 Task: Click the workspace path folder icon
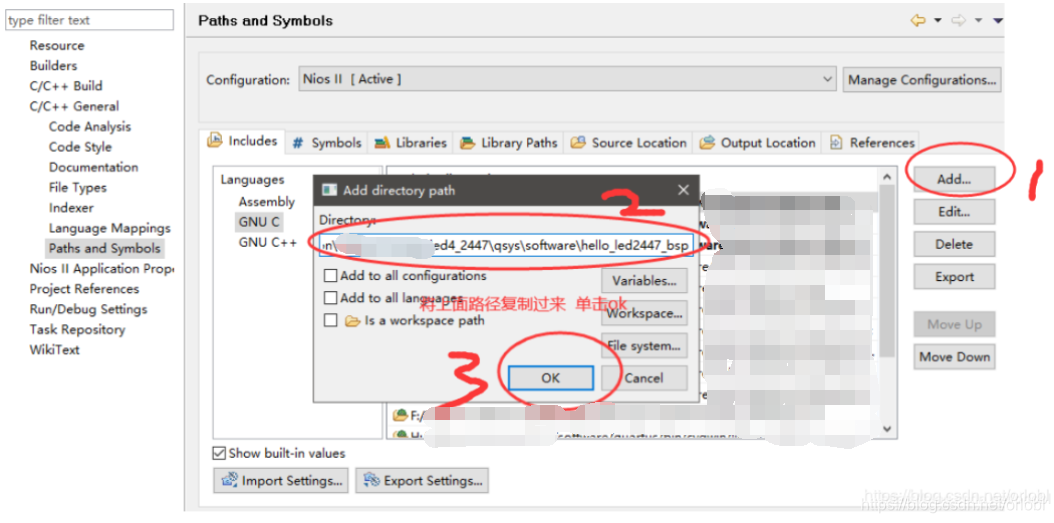pyautogui.click(x=352, y=321)
